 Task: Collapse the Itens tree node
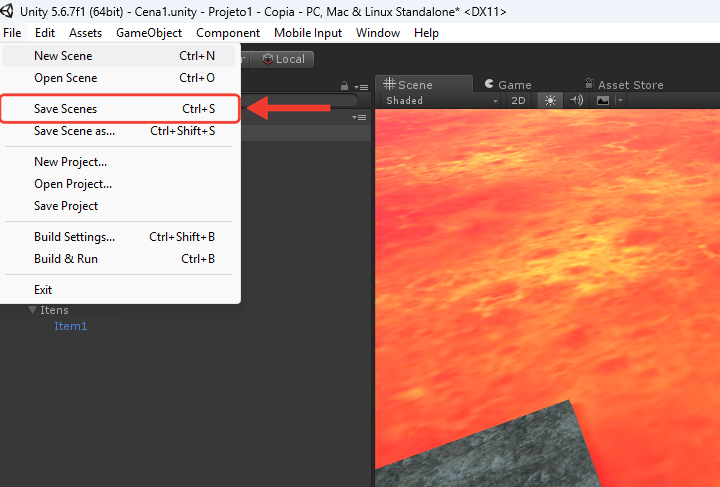(33, 310)
